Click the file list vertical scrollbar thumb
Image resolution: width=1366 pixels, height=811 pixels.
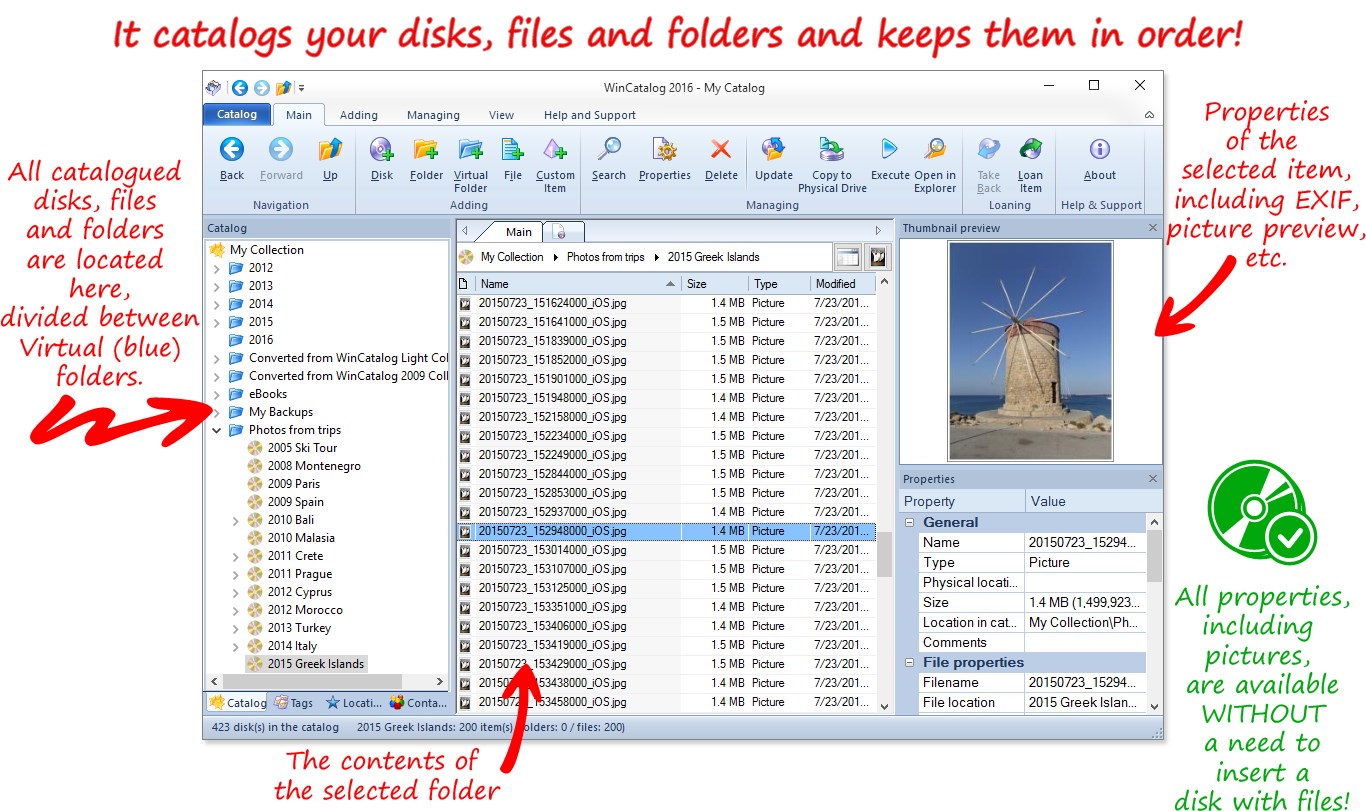(x=884, y=554)
